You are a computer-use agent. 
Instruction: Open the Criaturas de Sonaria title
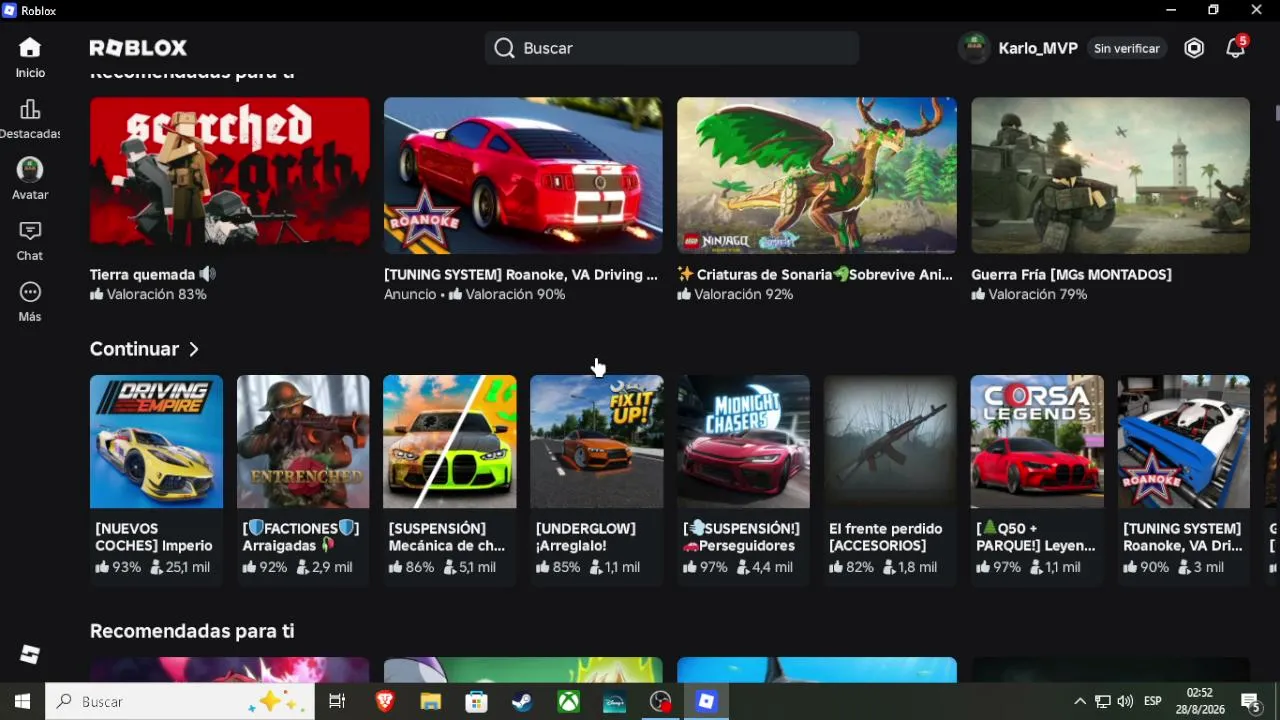[x=815, y=274]
